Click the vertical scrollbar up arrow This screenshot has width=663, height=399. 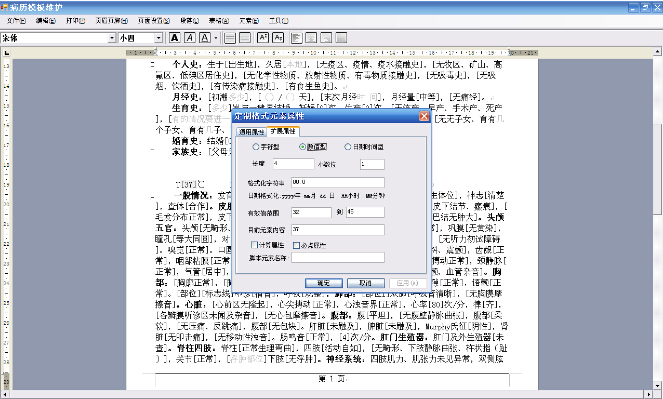coord(658,52)
